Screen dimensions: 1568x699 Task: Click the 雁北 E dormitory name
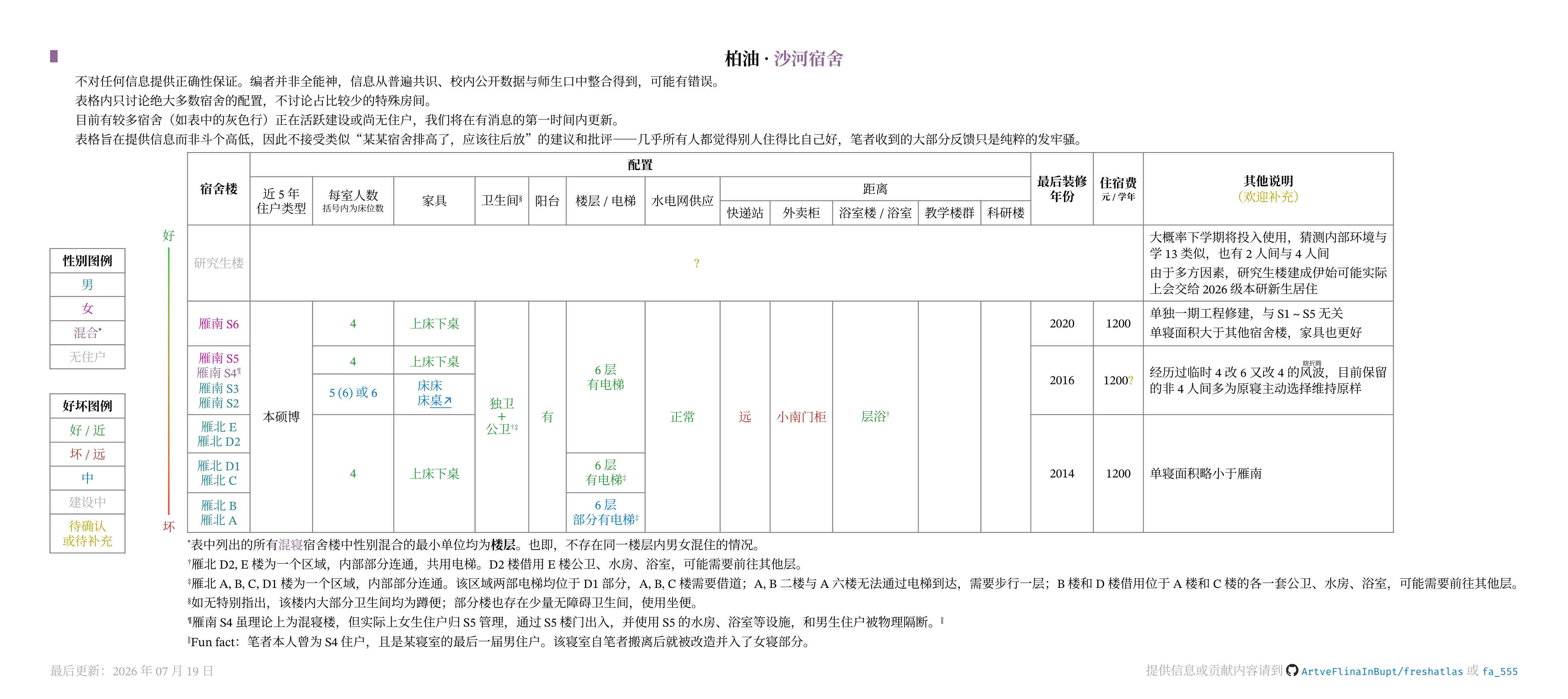tap(218, 427)
